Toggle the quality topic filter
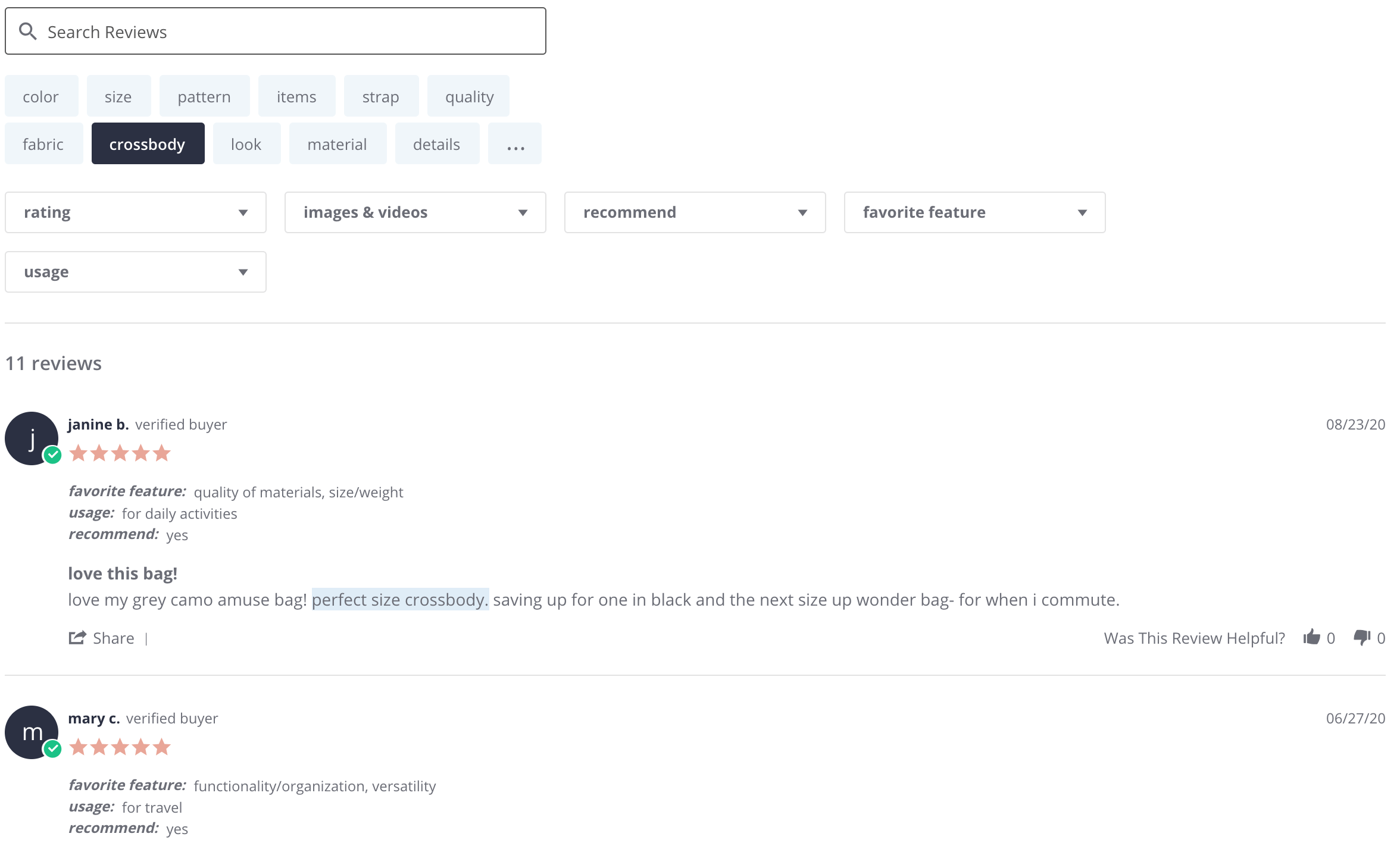1400x846 pixels. (469, 96)
